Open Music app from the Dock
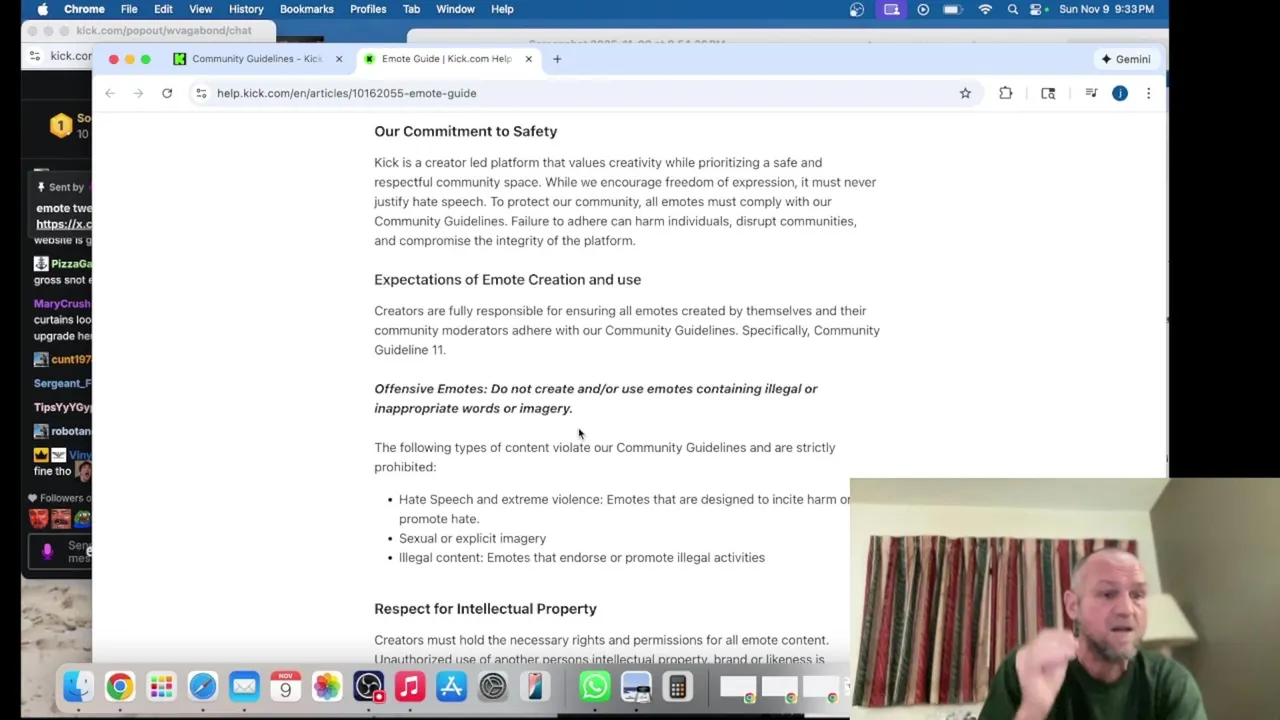Viewport: 1280px width, 720px height. [x=410, y=686]
